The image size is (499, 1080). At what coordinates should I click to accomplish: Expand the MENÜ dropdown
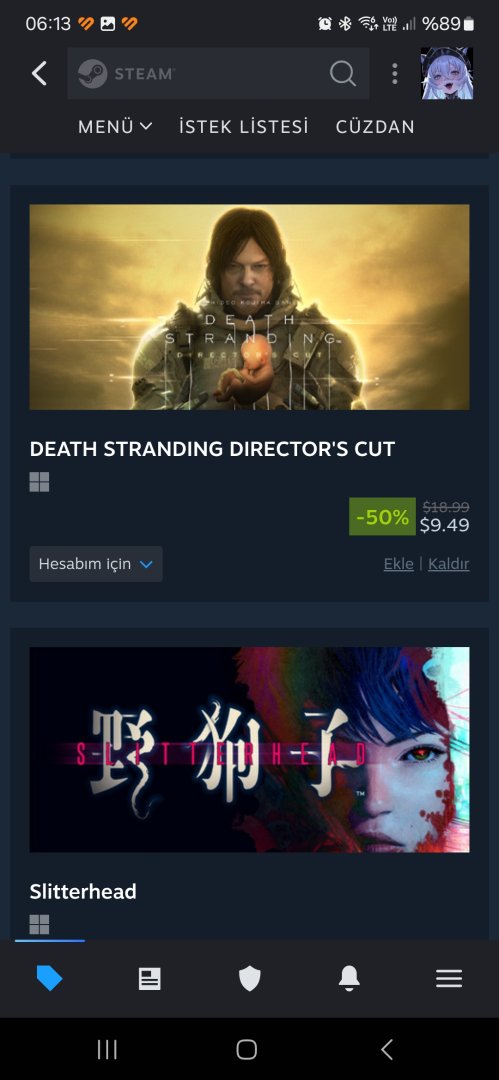click(x=115, y=127)
